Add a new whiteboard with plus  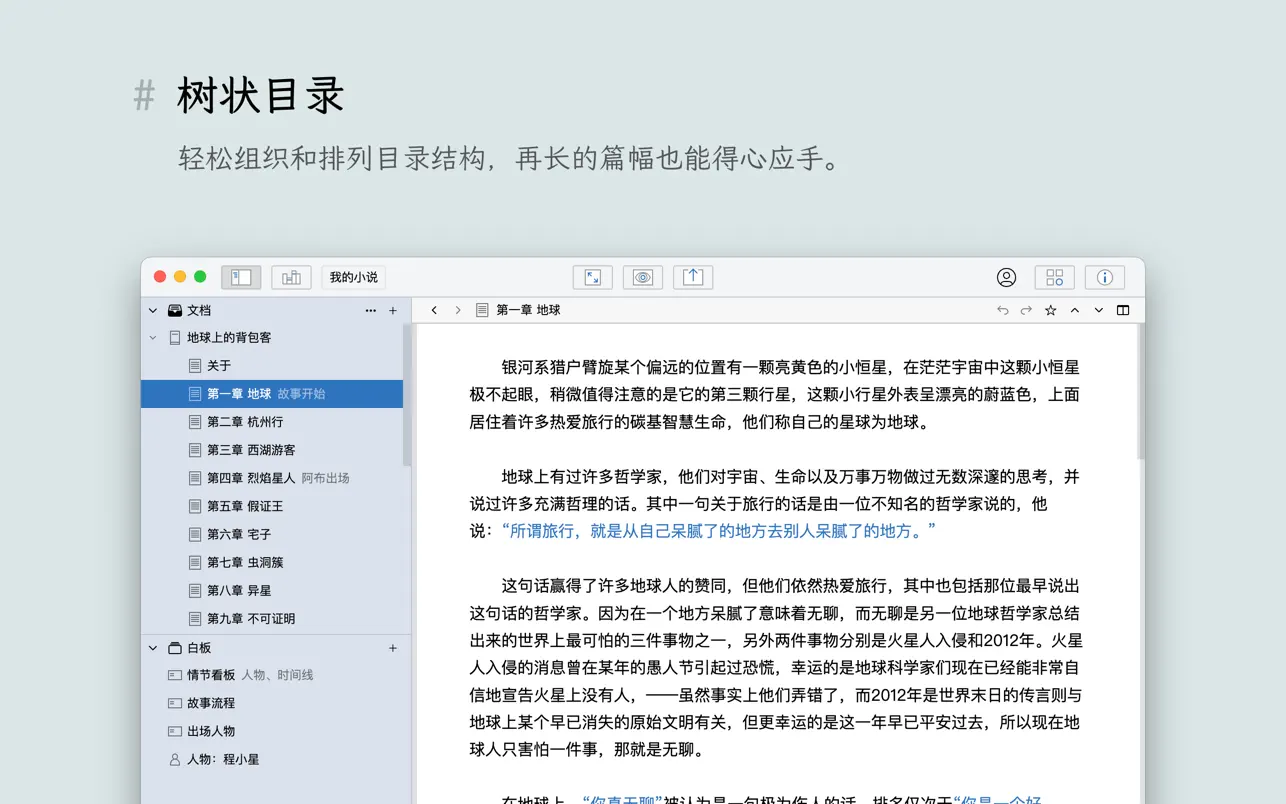(393, 648)
